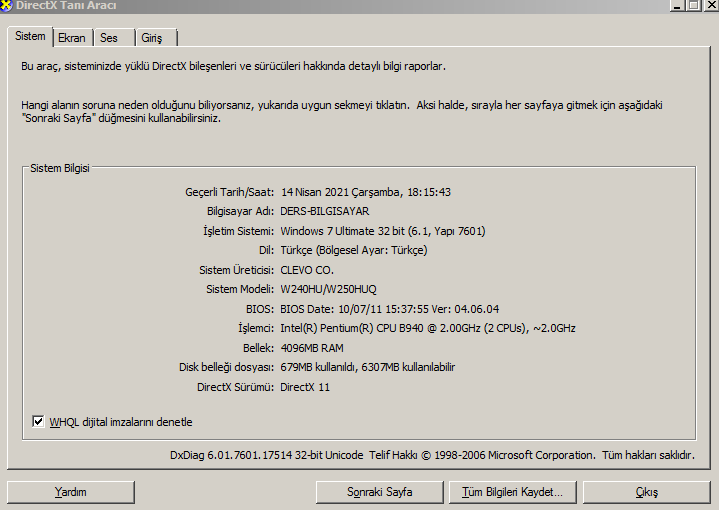The height and width of the screenshot is (510, 719).
Task: Click the Intel Pentium CPU B940 value
Action: coord(428,328)
